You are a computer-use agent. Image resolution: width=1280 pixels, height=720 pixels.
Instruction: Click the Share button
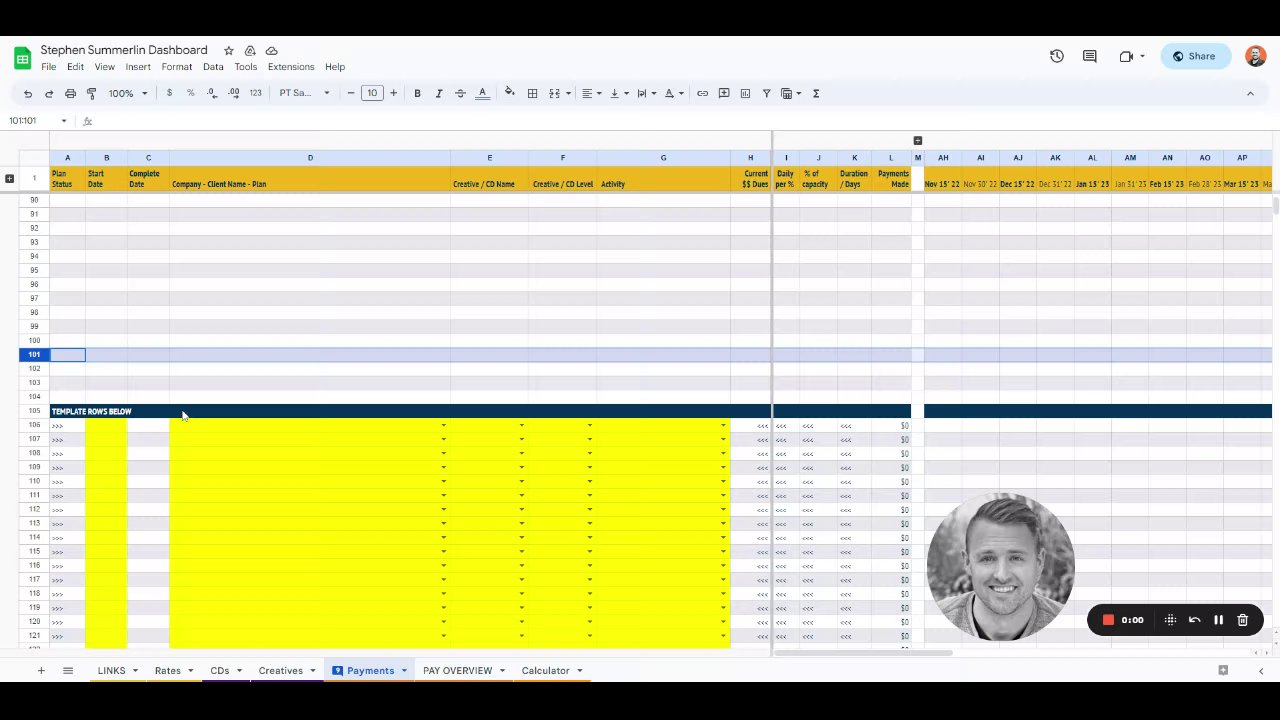click(x=1195, y=56)
